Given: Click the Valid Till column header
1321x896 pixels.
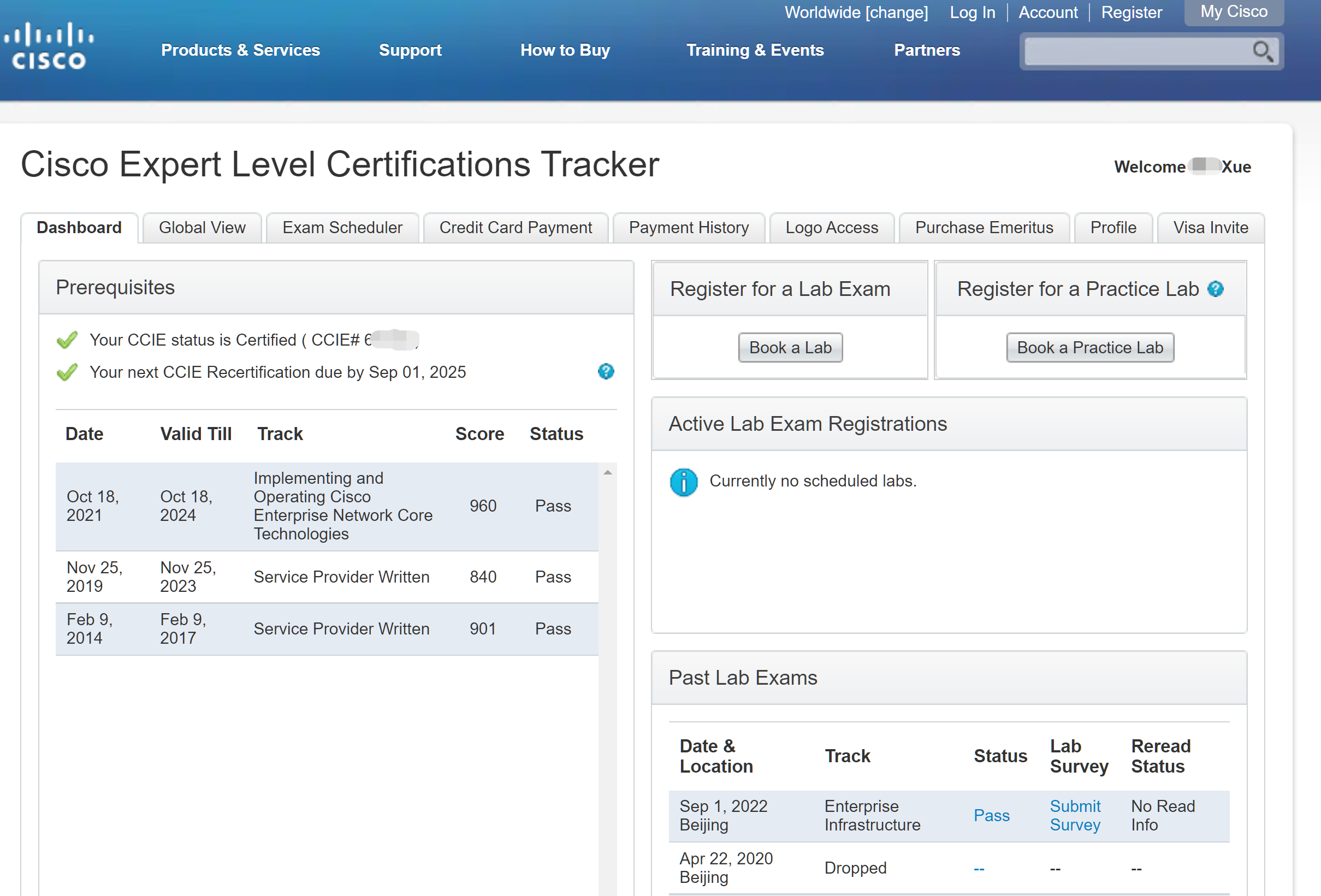Looking at the screenshot, I should 196,434.
